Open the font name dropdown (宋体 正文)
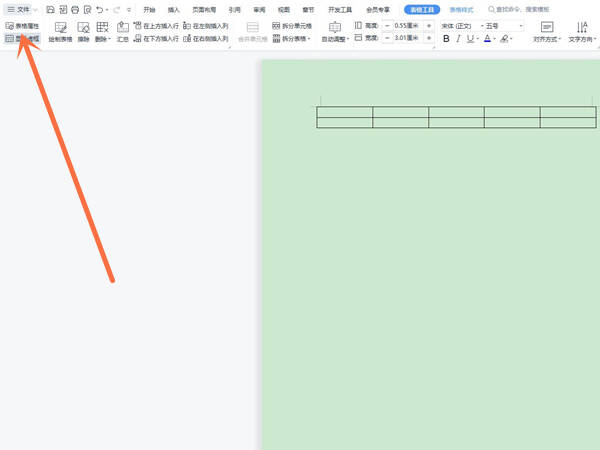600x450 pixels. [462, 26]
